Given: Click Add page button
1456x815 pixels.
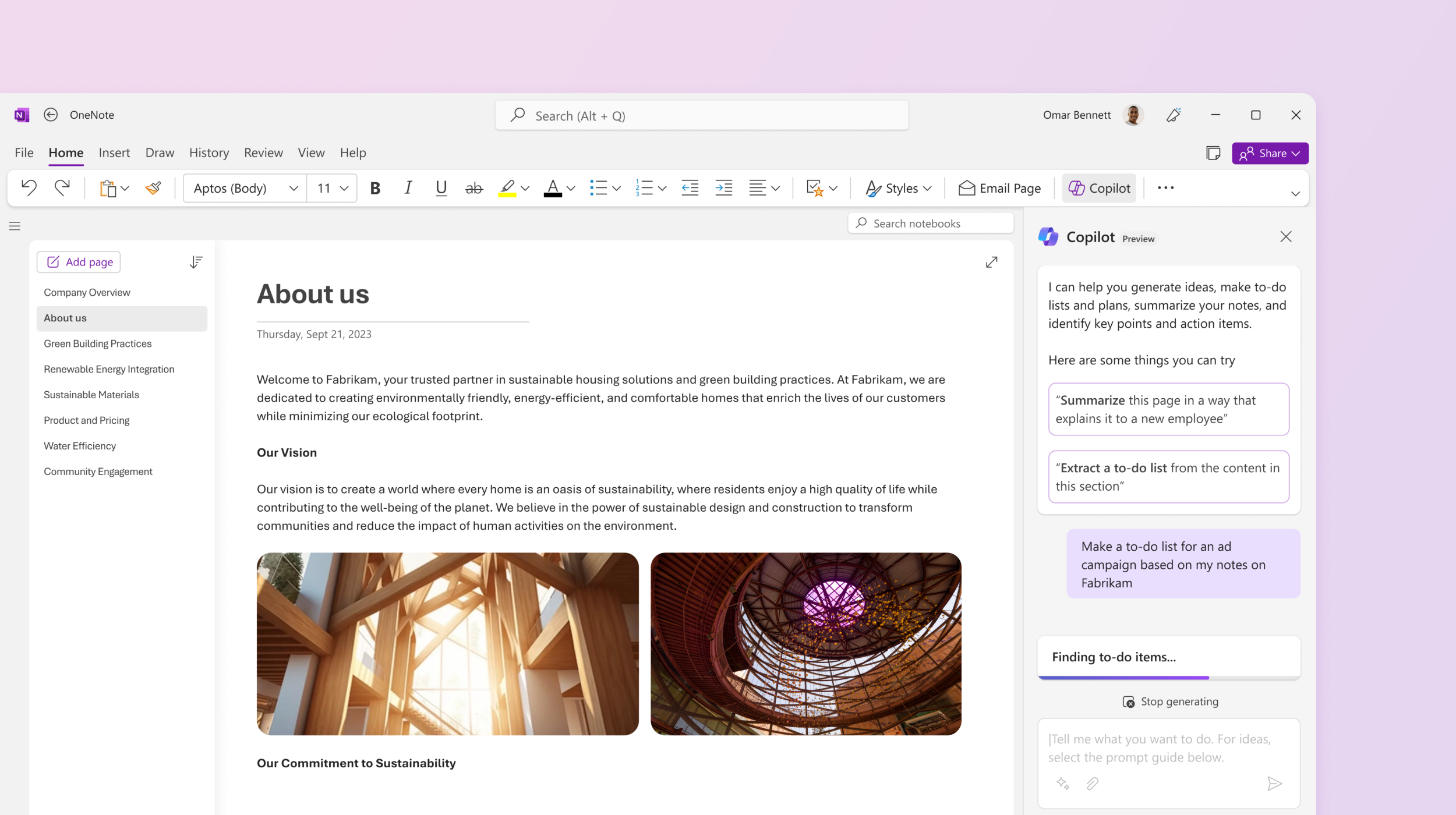Looking at the screenshot, I should [79, 261].
